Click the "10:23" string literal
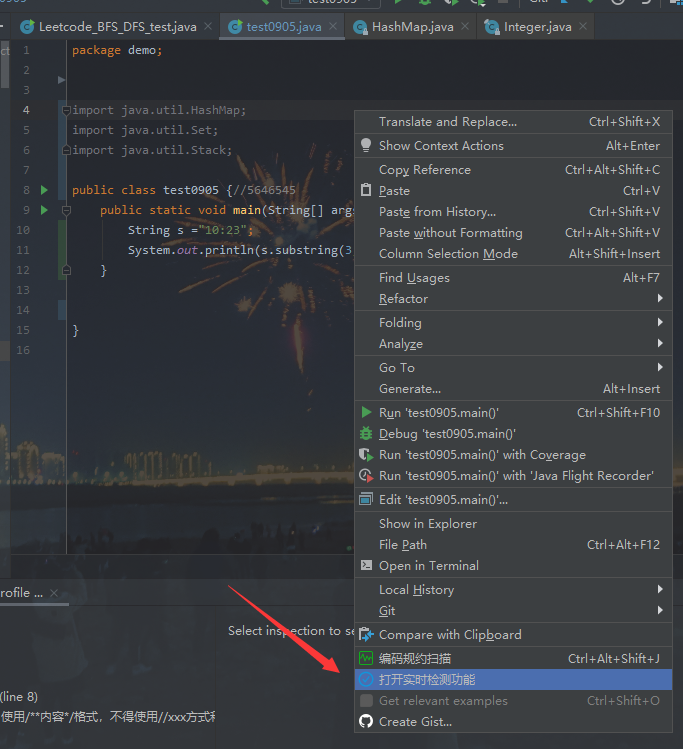Screen dimensions: 683x749 [223, 230]
